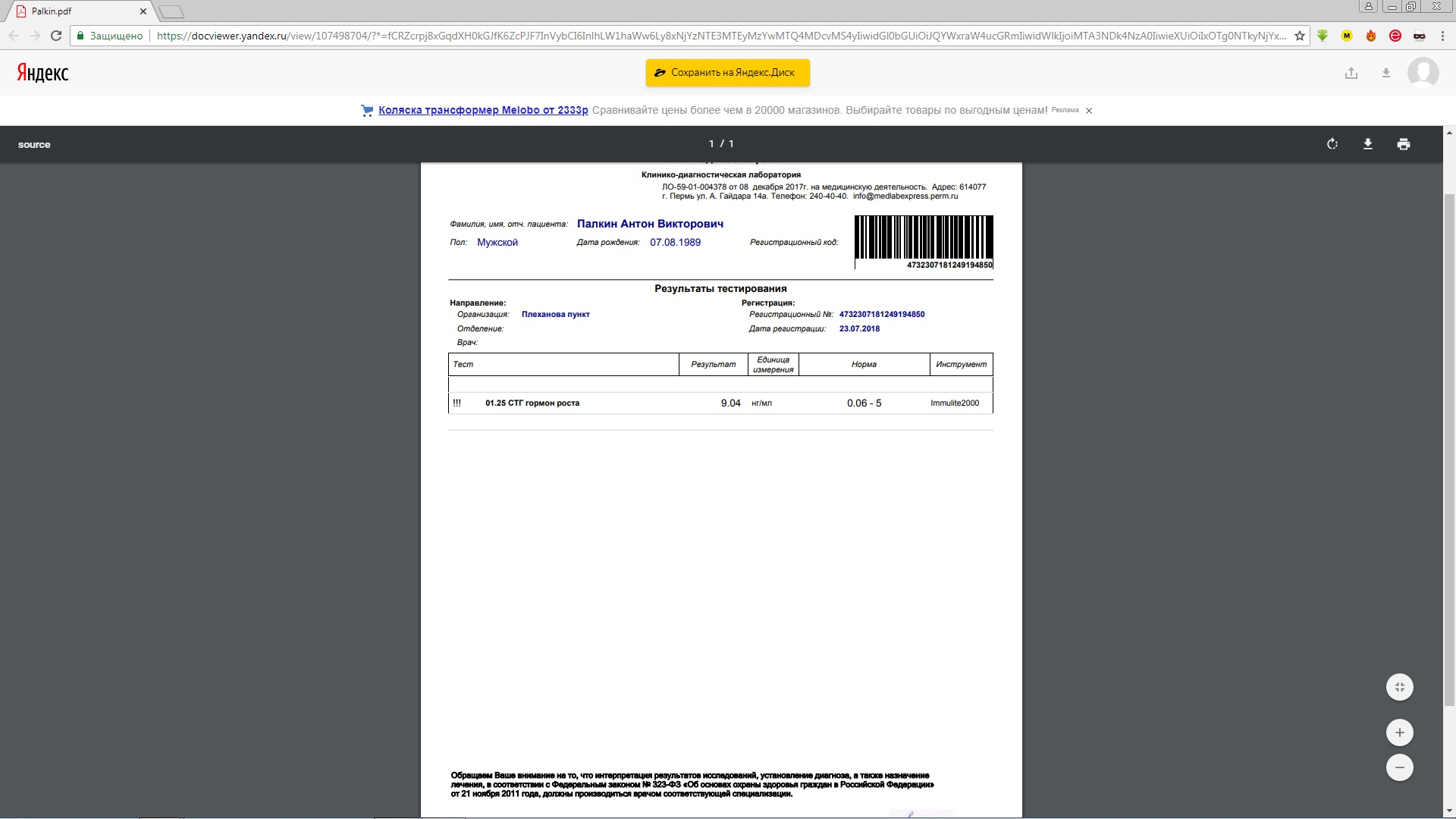
Task: Click the rotate document icon
Action: pos(1332,144)
